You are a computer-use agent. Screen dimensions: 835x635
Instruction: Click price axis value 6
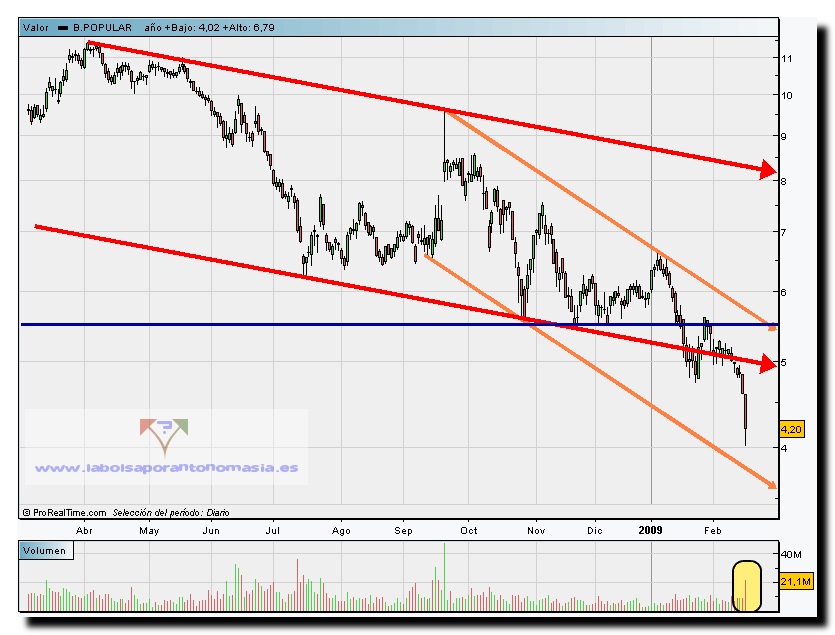783,292
